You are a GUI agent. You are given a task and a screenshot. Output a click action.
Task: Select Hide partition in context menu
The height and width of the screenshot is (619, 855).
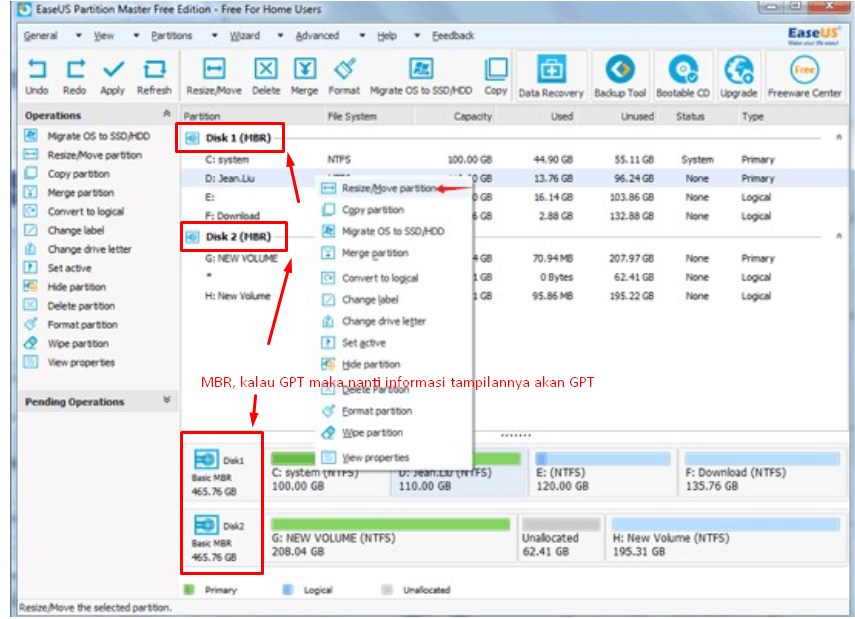point(395,364)
